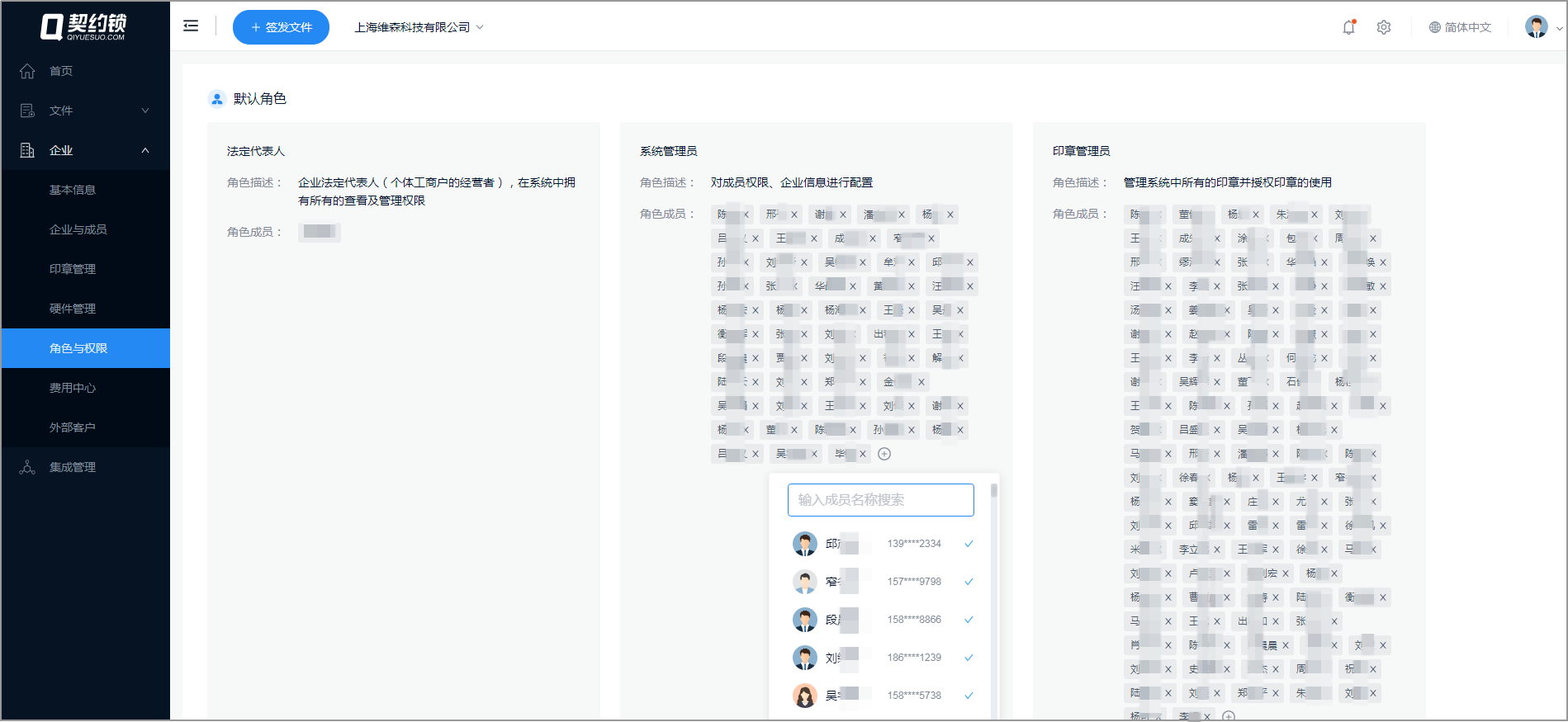Open the 上海维森科技有限公司 company dropdown
Screen dimensions: 1568x722
pos(419,27)
